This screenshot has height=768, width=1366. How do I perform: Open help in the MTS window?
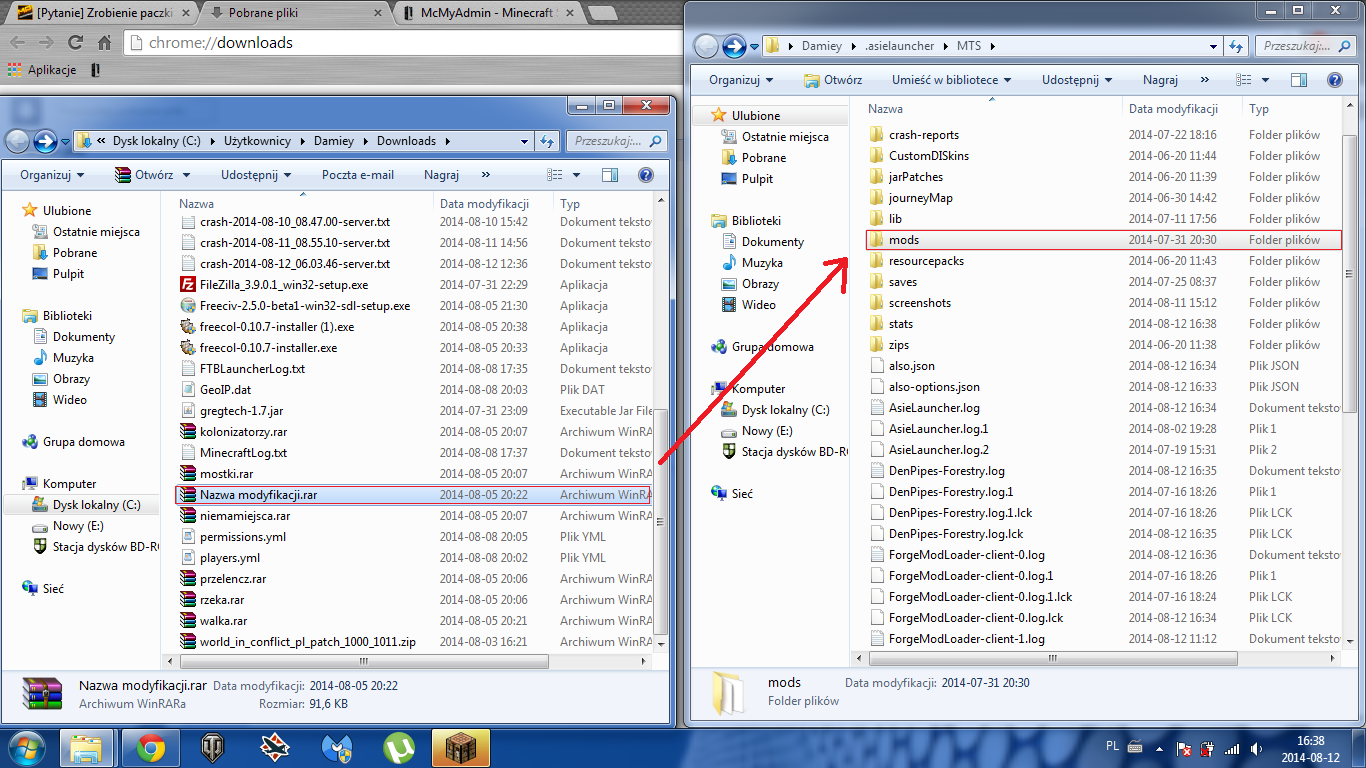click(x=1334, y=80)
